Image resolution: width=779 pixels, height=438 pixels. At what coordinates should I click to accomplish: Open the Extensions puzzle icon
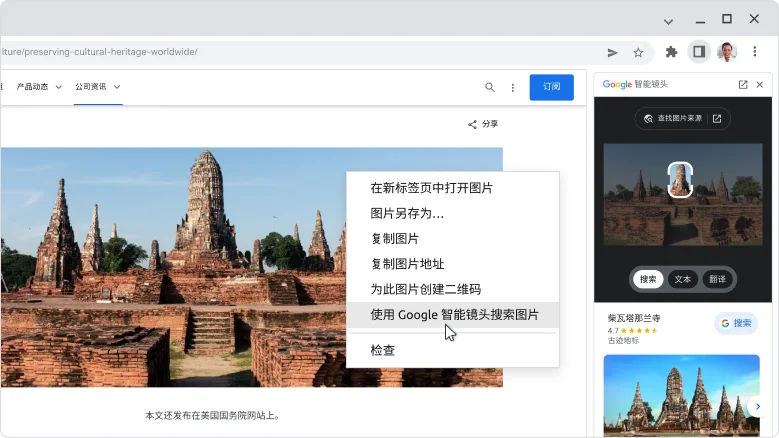[671, 52]
